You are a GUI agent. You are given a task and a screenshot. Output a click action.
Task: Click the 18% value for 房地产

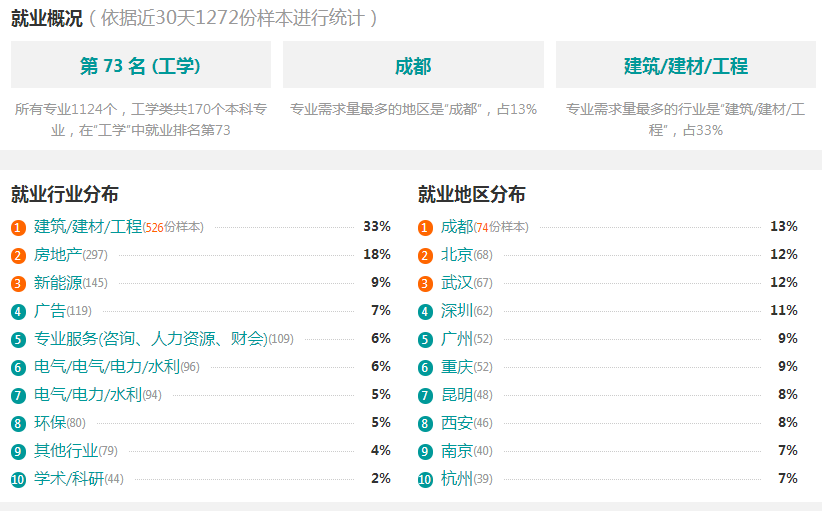377,255
